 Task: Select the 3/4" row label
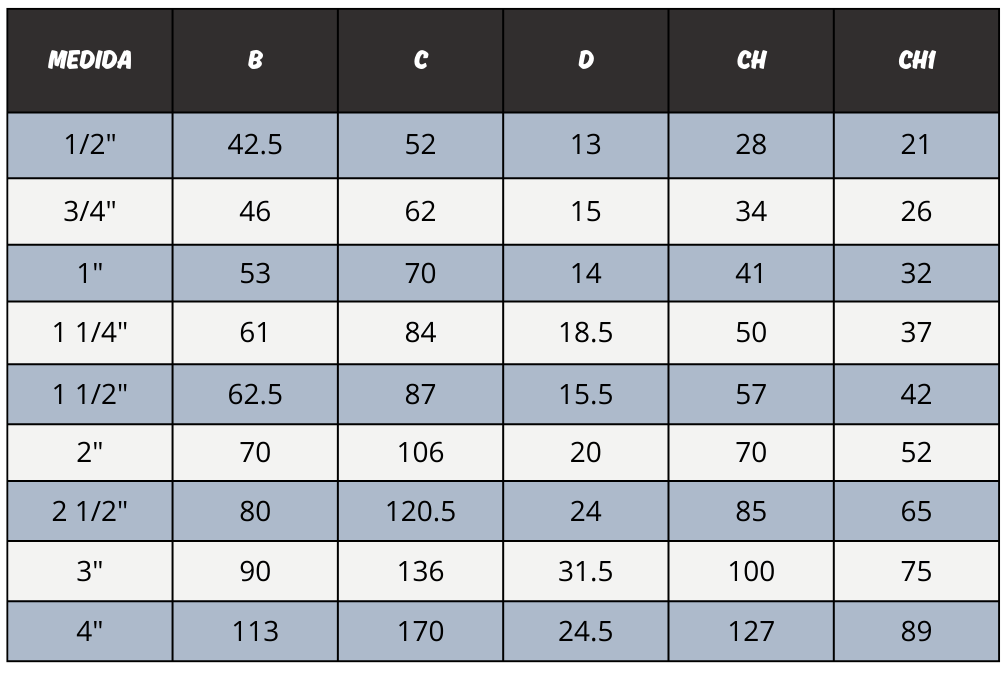[90, 211]
